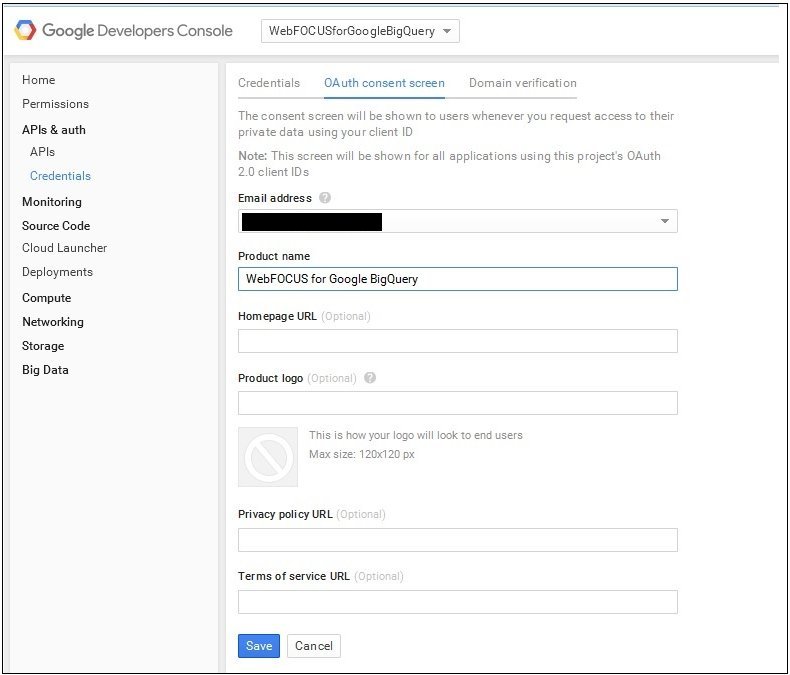Focus the Privacy policy URL field

457,540
